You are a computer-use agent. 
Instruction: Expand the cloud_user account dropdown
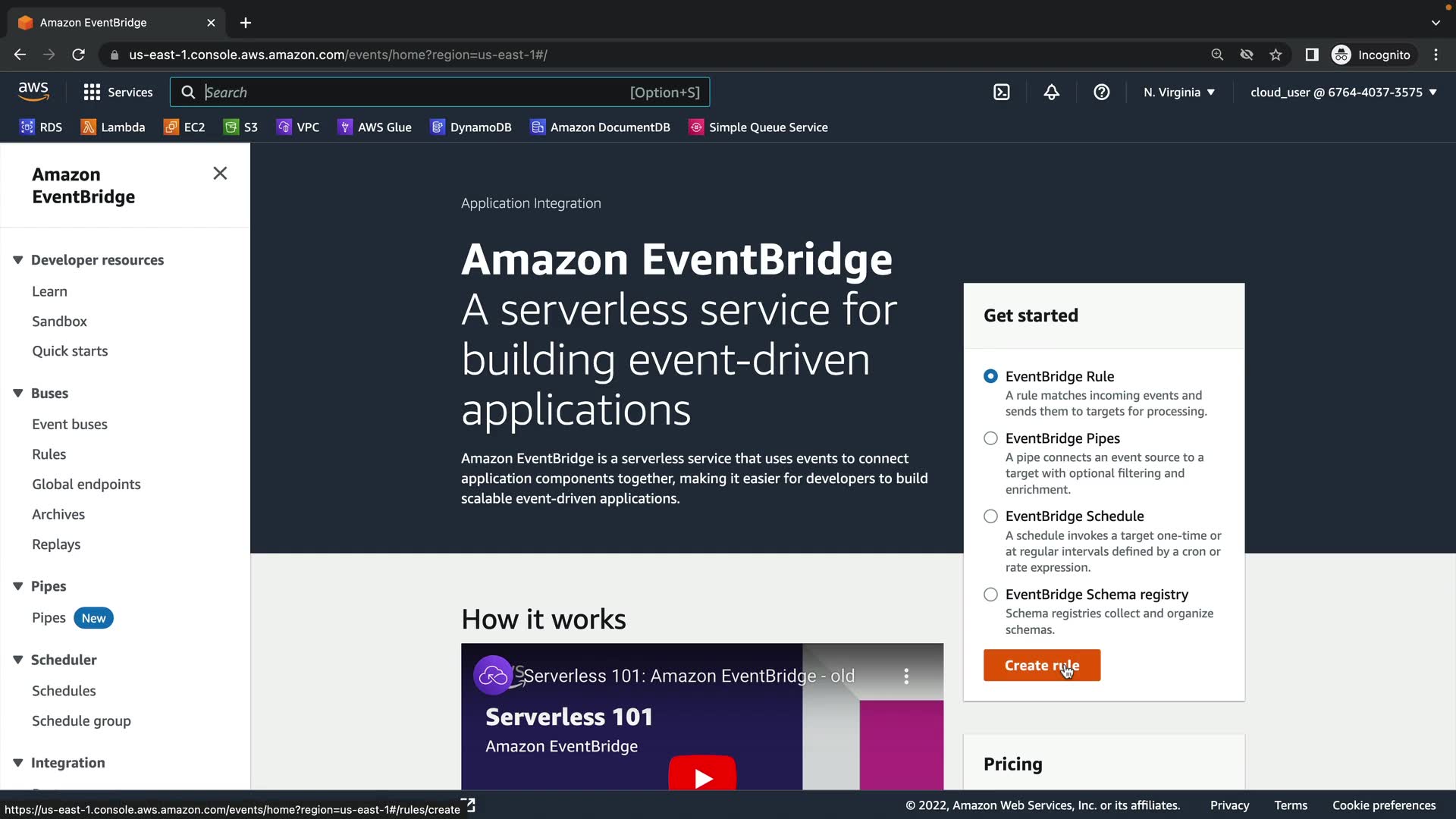coord(1343,93)
